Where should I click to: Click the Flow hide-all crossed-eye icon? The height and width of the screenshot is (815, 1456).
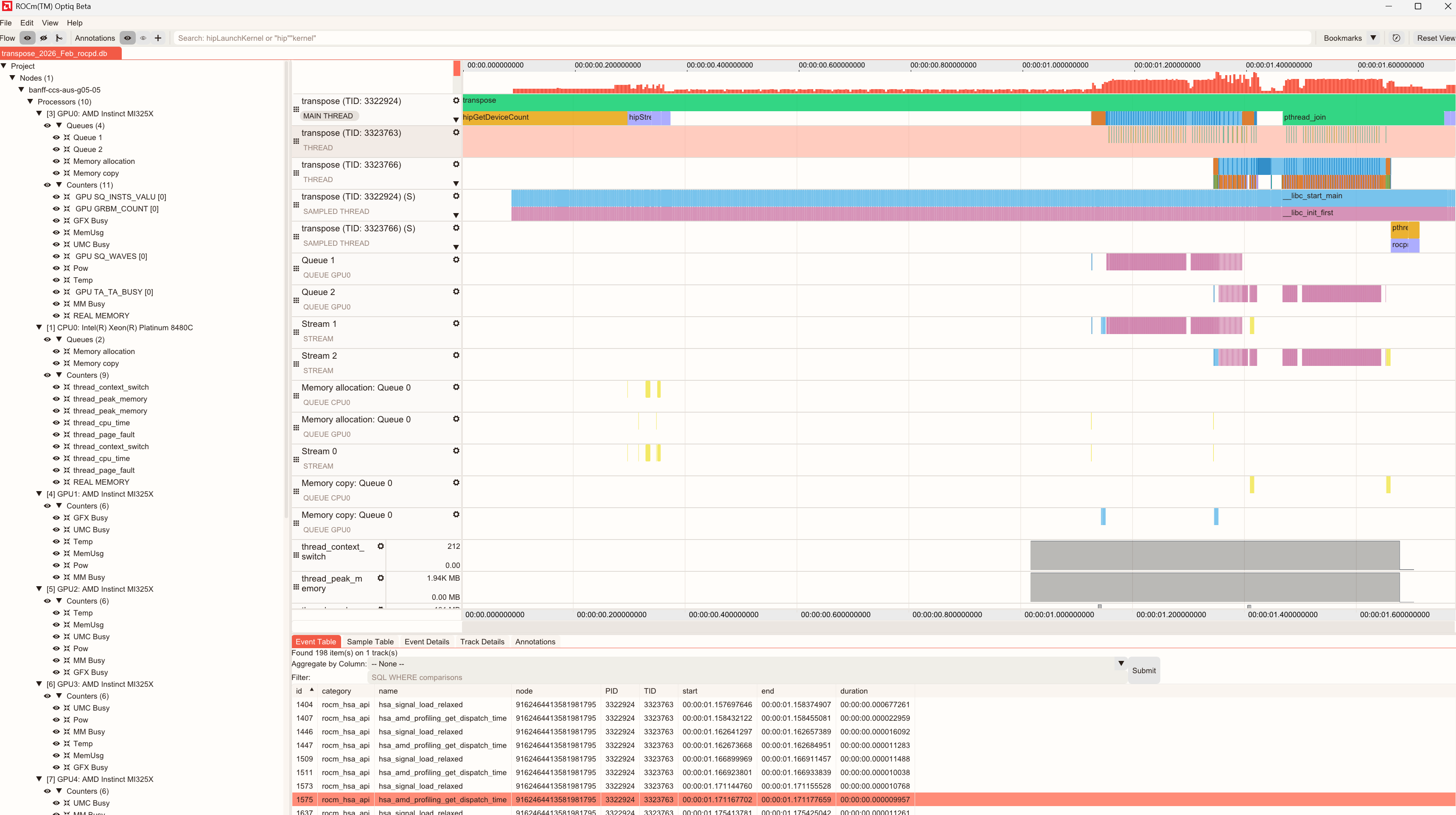click(44, 38)
